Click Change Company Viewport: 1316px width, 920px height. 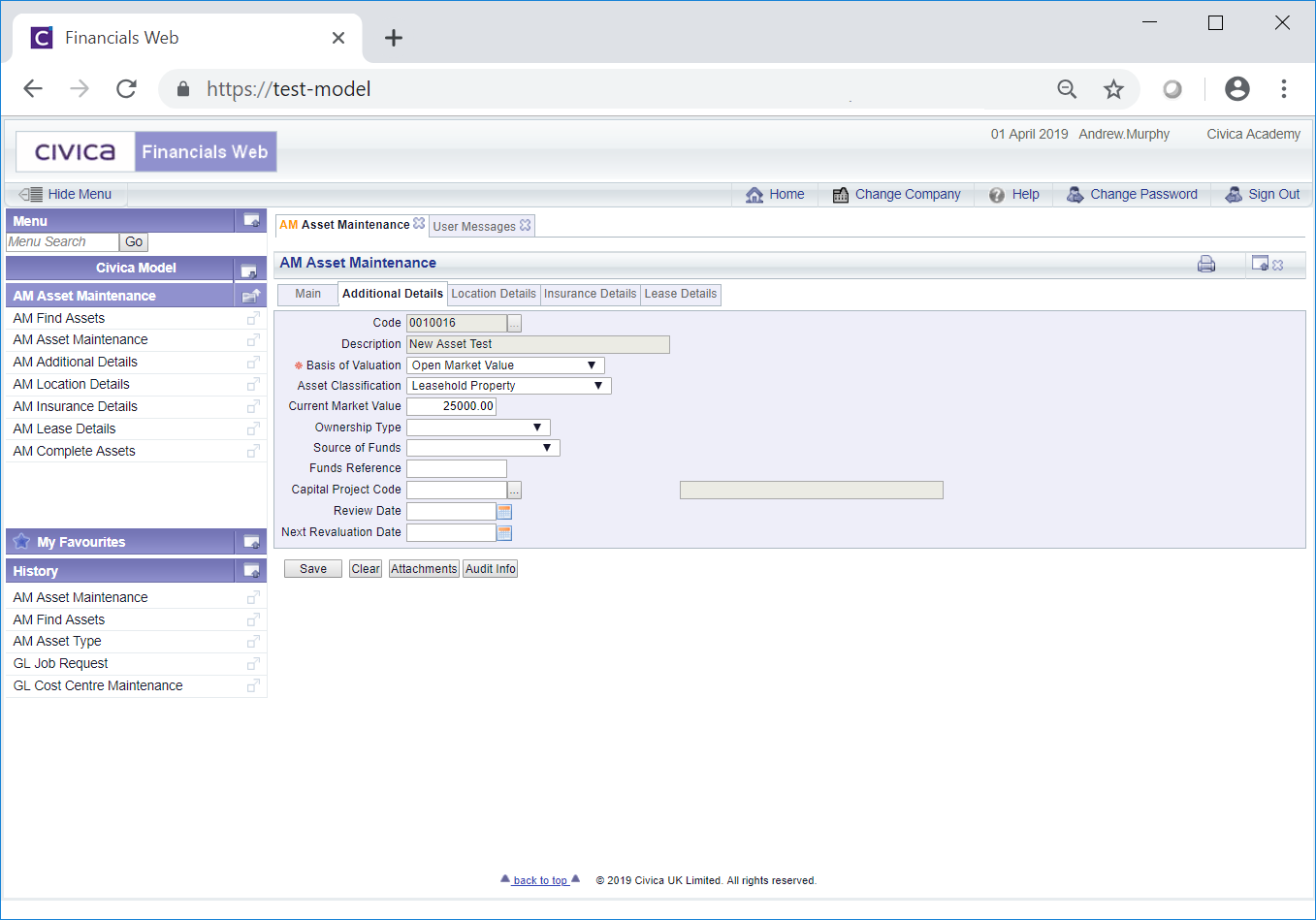[x=896, y=194]
